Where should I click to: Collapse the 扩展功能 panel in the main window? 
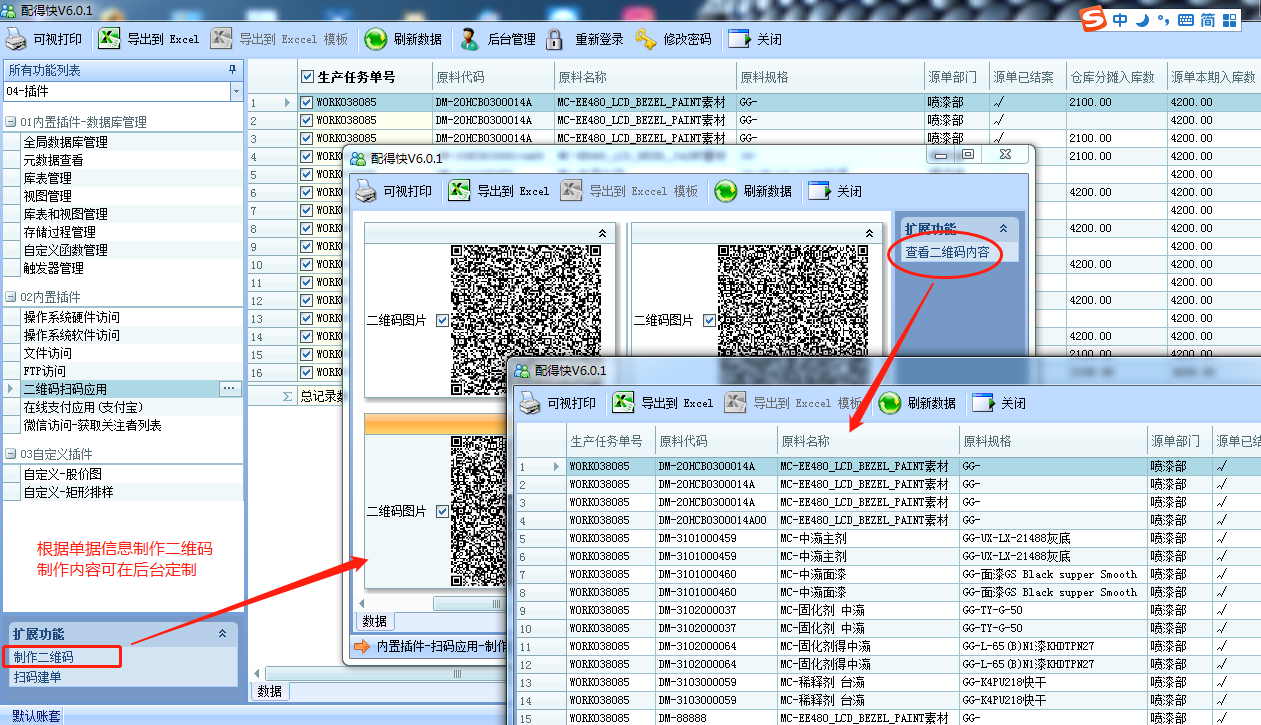(x=222, y=634)
